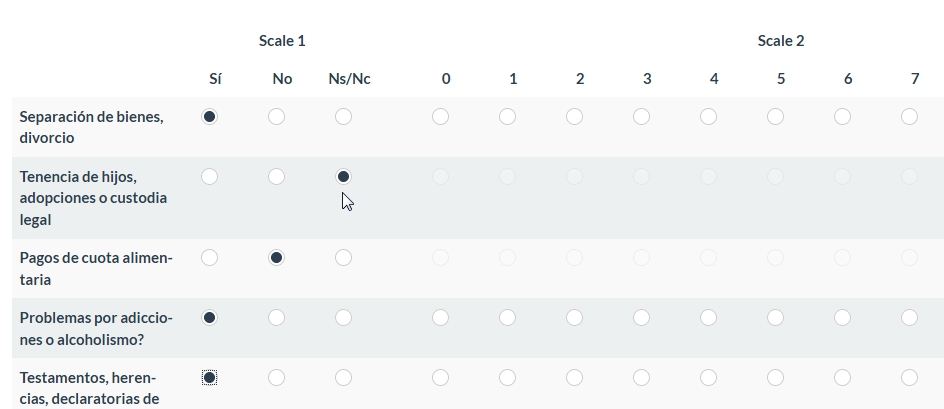Rate Separación de bienes, divorcio as 3

pos(641,117)
